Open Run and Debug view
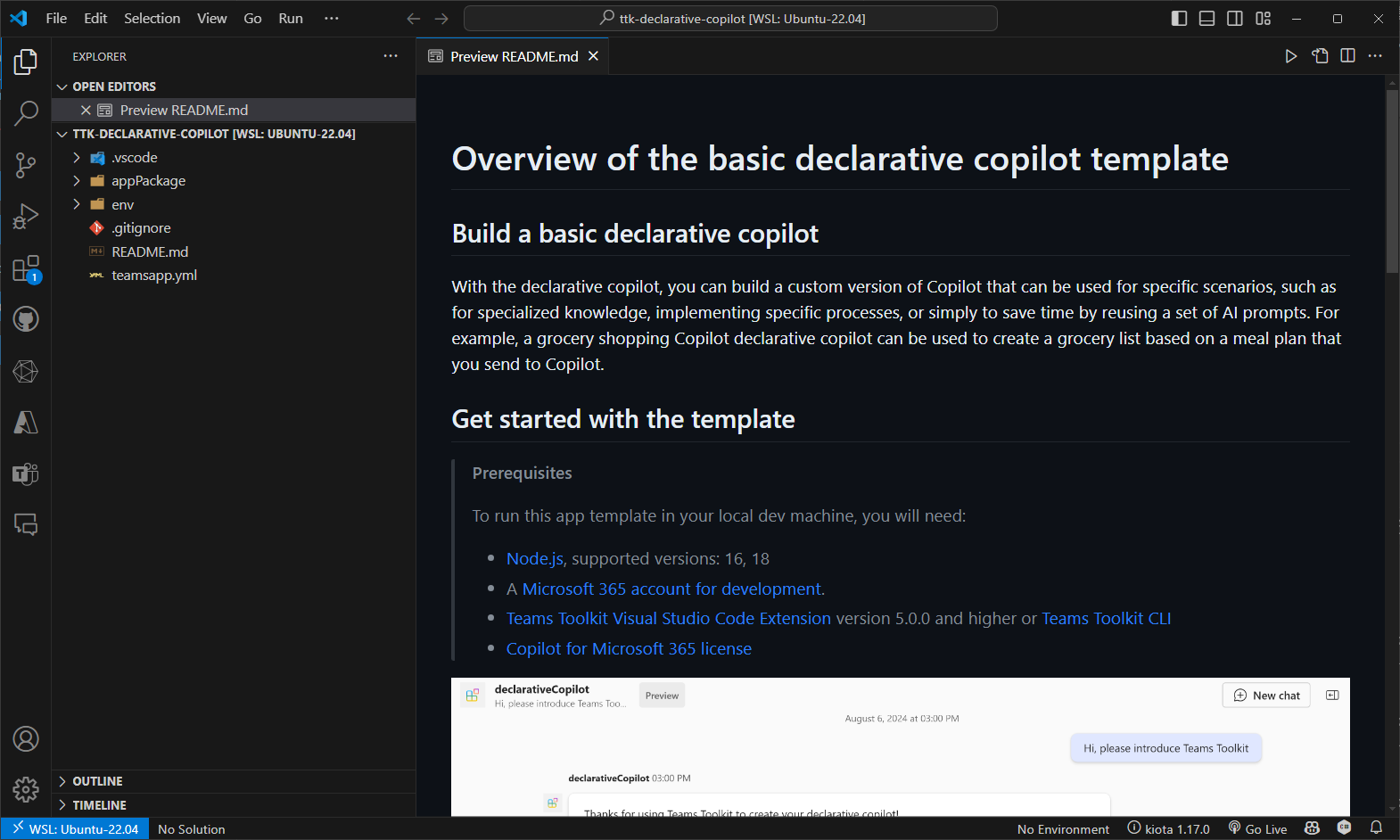The height and width of the screenshot is (840, 1400). pyautogui.click(x=26, y=217)
